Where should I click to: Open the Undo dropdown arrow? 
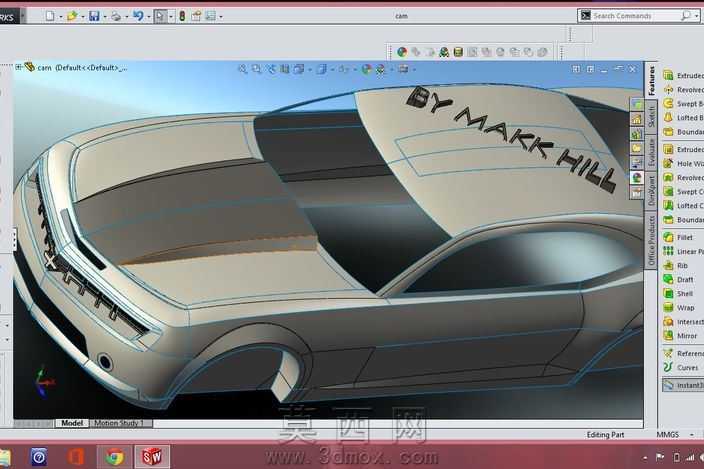(x=149, y=17)
